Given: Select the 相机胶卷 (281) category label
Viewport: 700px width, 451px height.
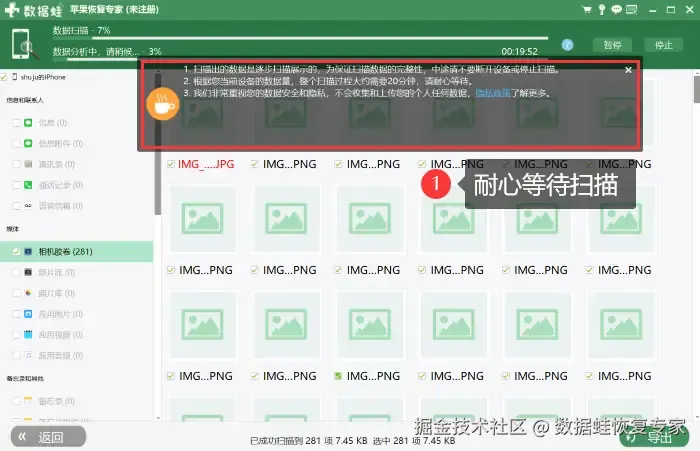Looking at the screenshot, I should (x=66, y=252).
